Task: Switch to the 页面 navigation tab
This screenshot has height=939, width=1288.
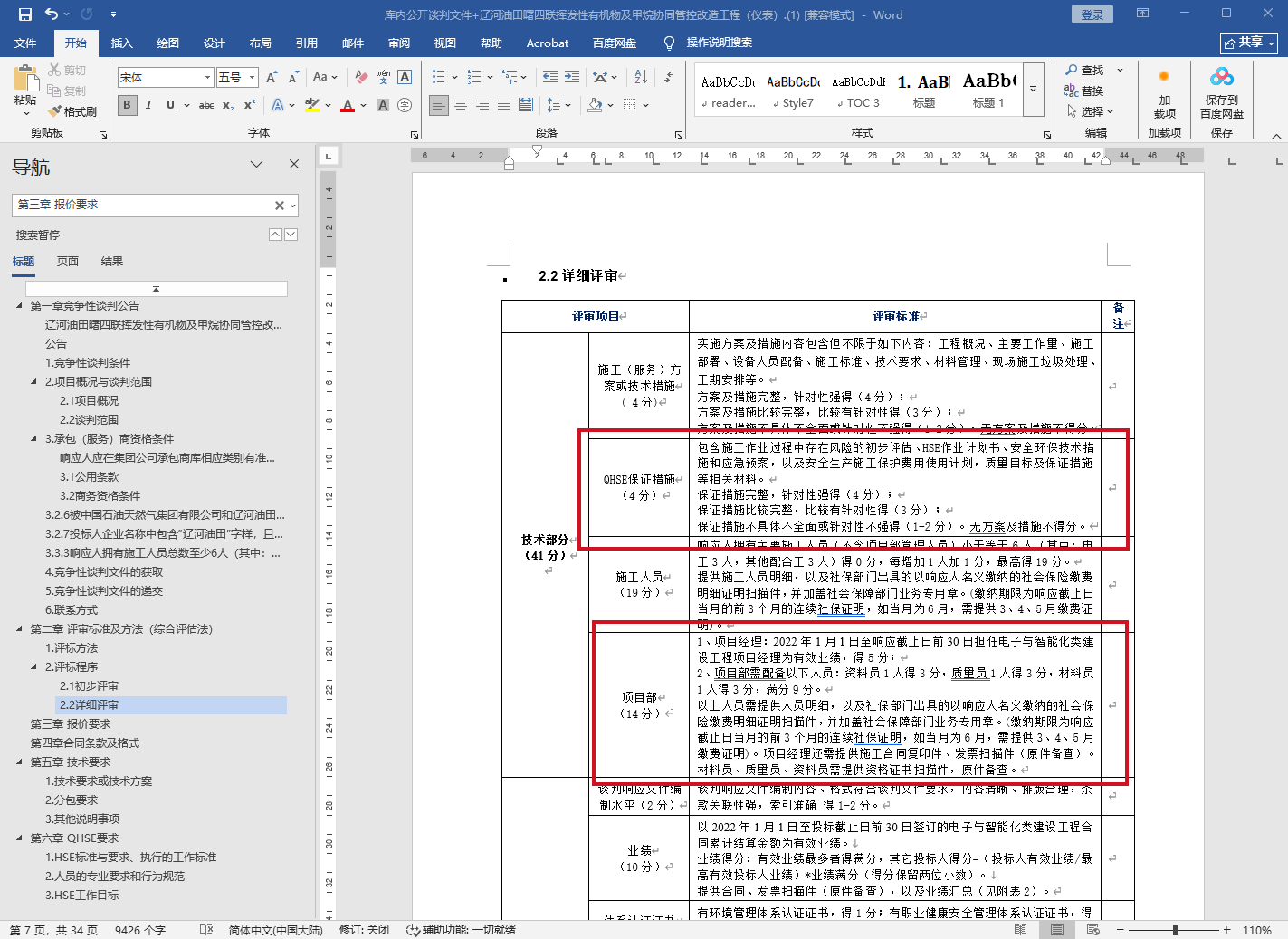Action: [68, 262]
